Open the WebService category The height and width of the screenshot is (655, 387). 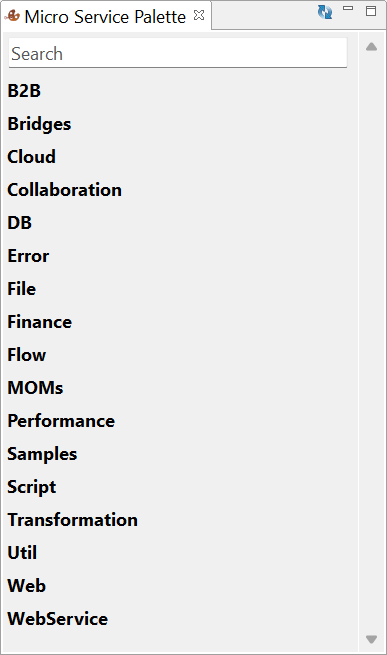click(58, 619)
